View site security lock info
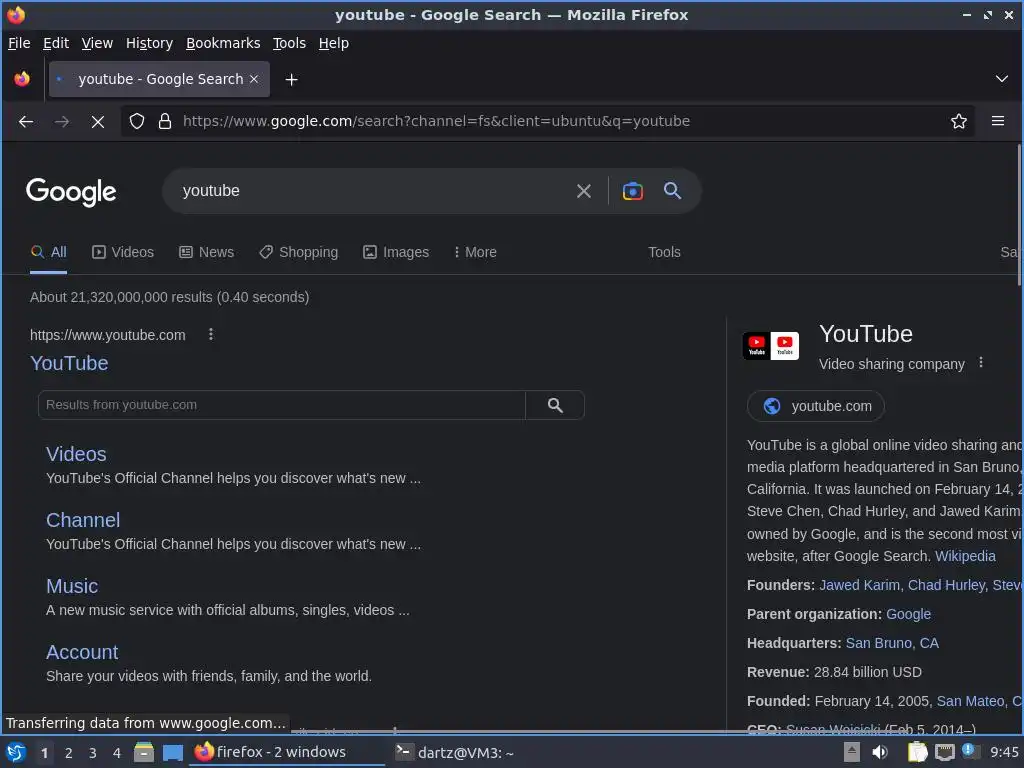 tap(165, 121)
